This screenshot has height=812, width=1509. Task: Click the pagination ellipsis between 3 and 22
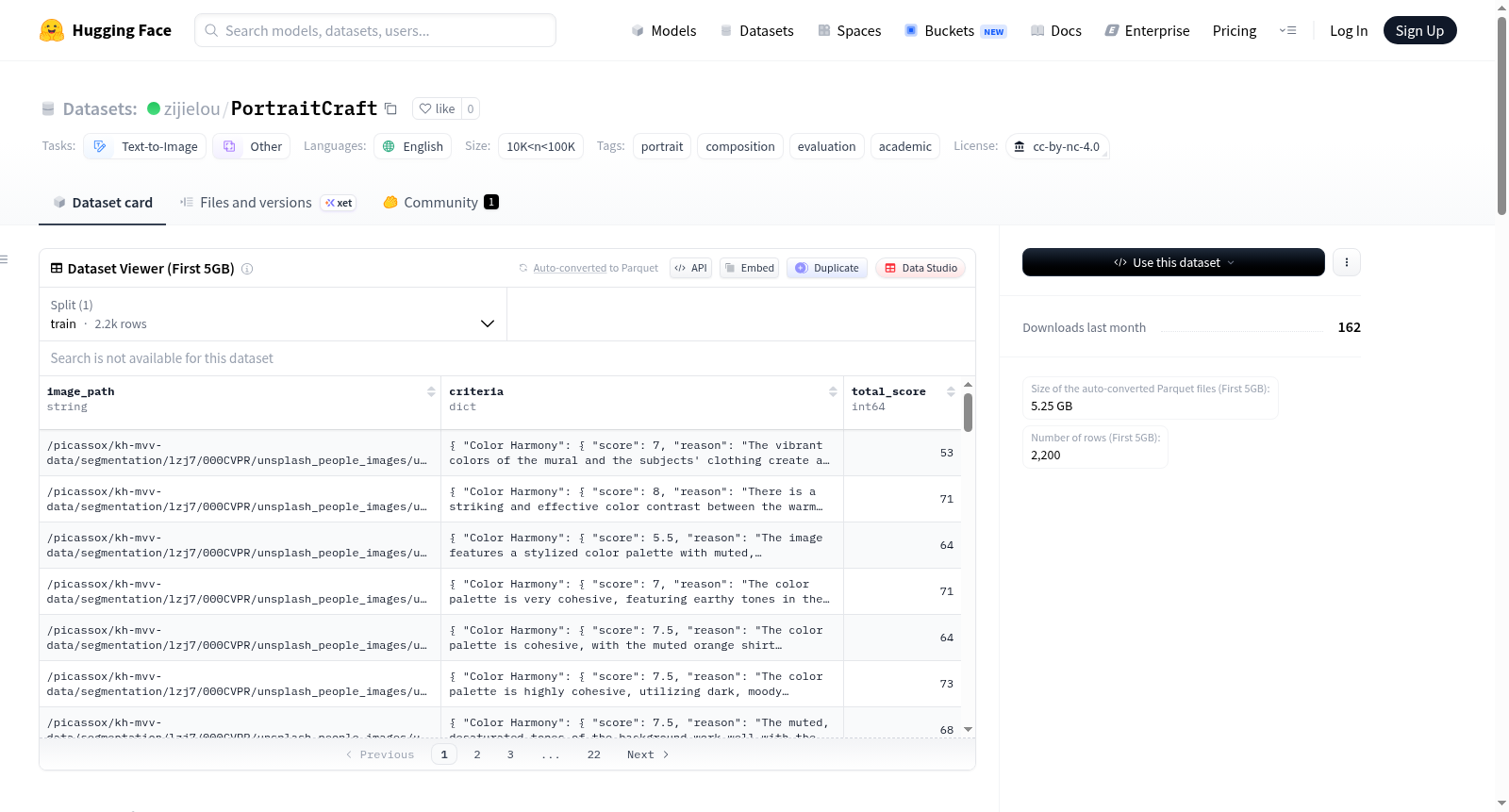coord(551,754)
